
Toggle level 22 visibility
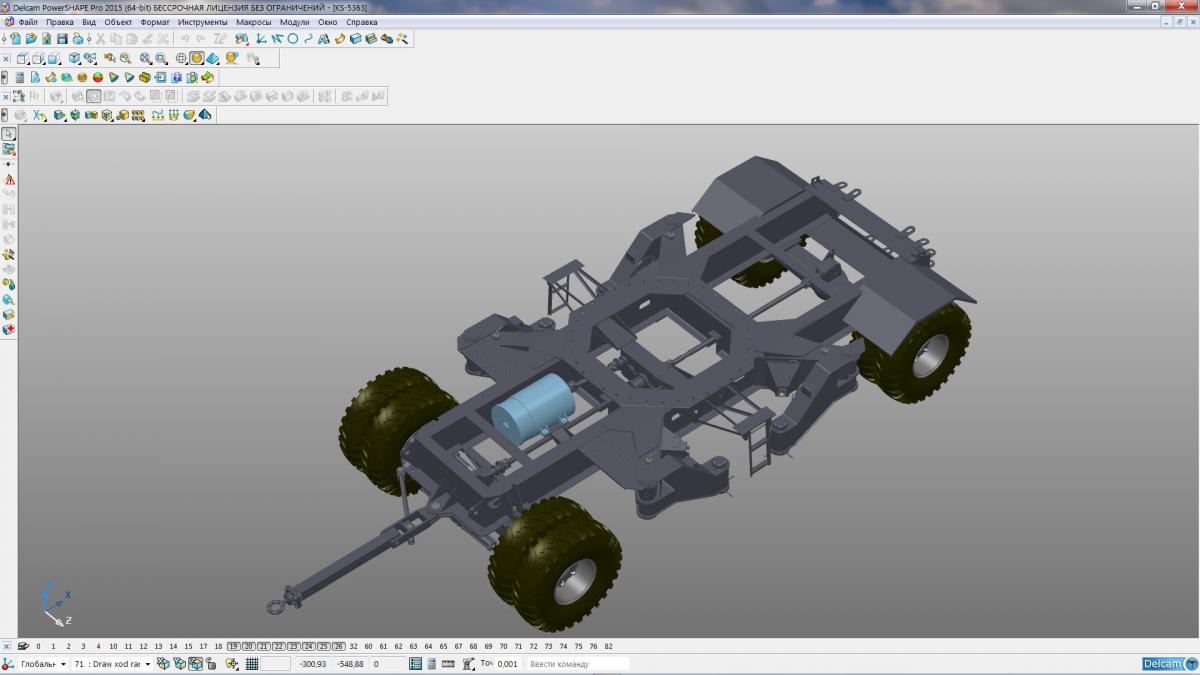279,646
